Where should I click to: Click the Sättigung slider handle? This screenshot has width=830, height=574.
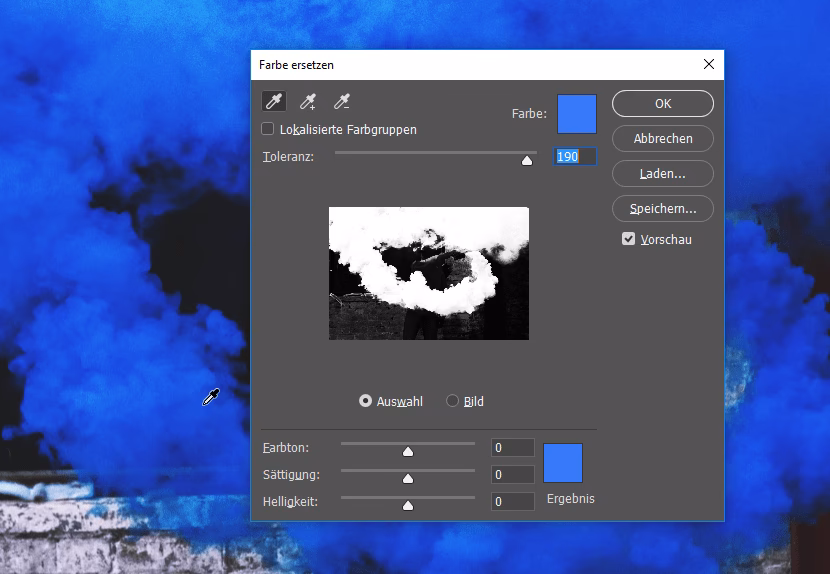click(408, 478)
